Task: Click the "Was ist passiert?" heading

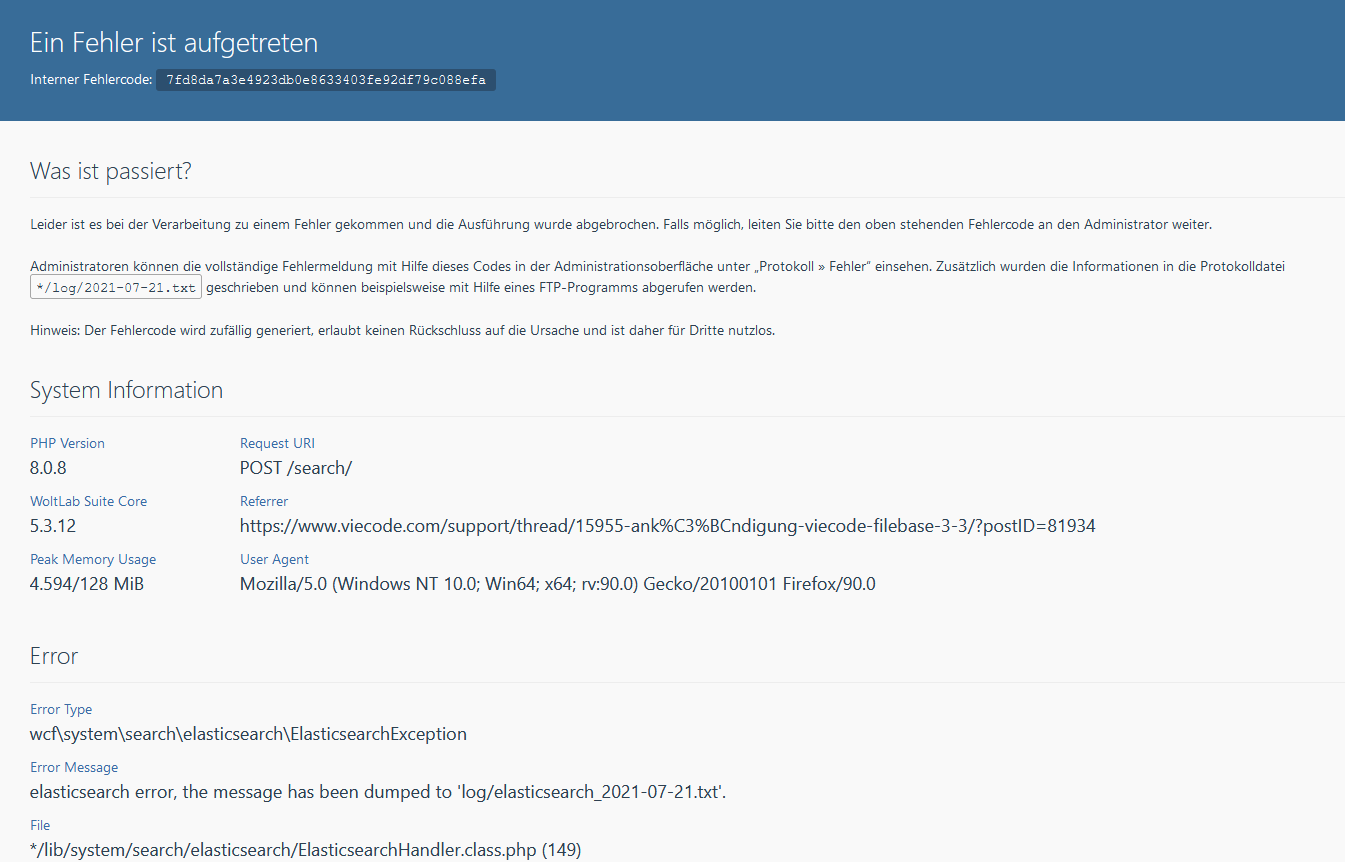Action: coord(110,171)
